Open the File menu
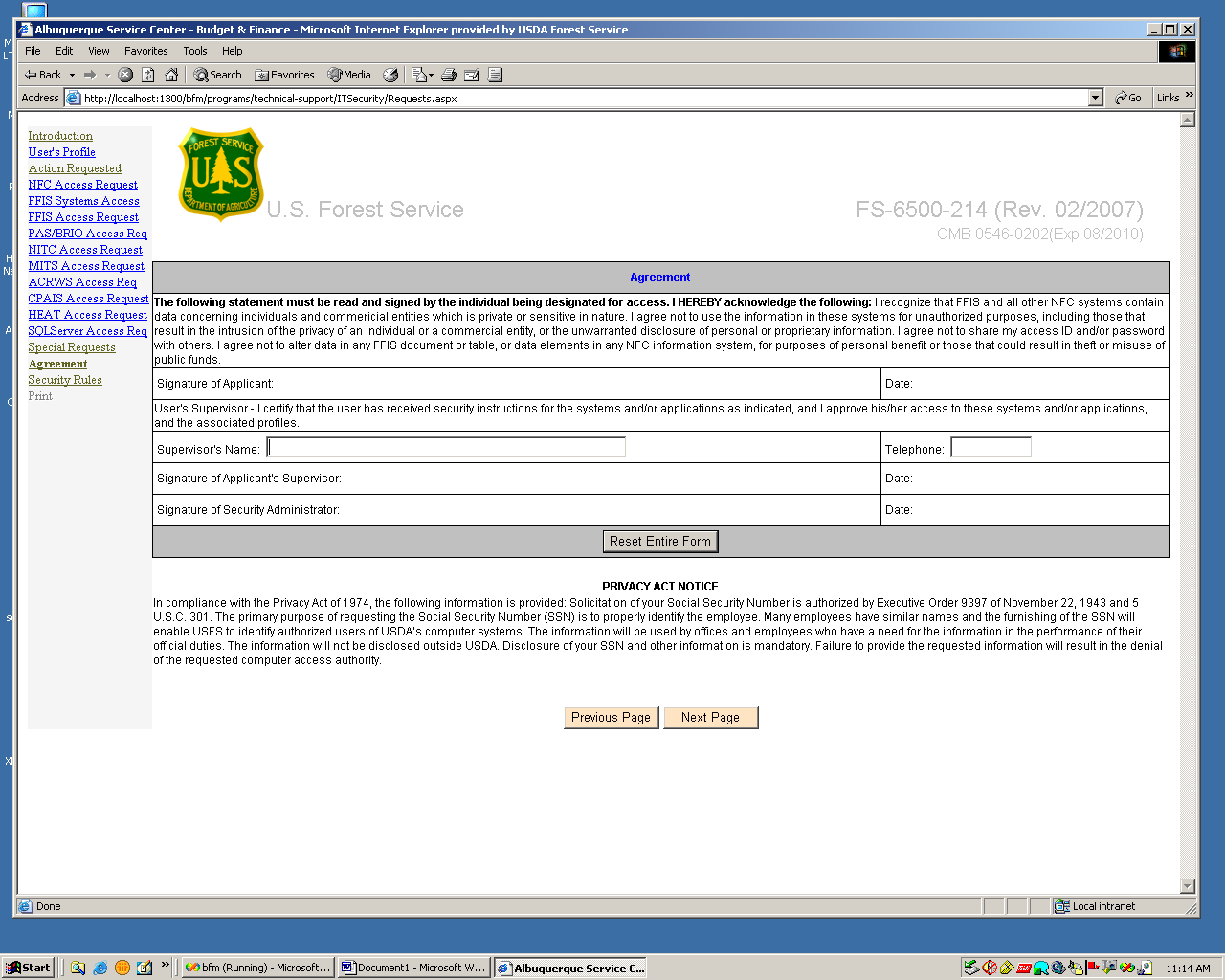The height and width of the screenshot is (980, 1225). [33, 51]
